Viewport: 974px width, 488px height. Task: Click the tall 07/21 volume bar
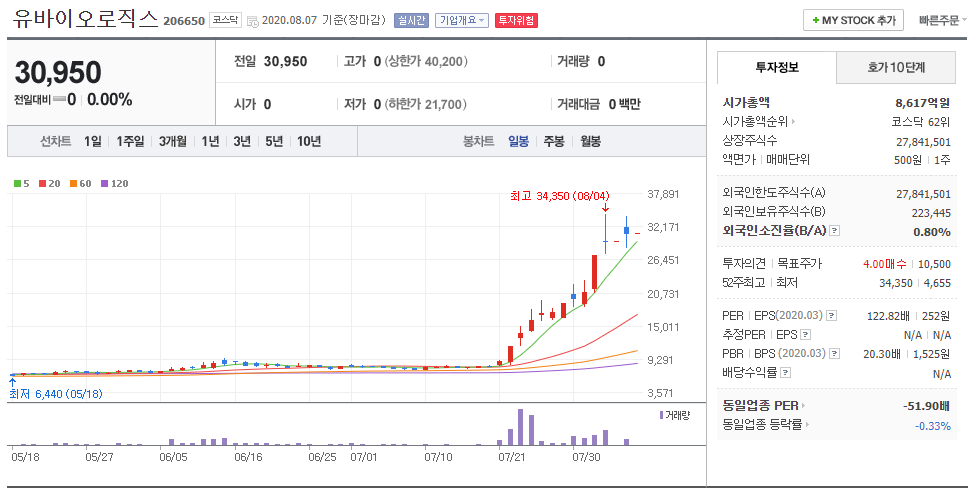pos(521,427)
